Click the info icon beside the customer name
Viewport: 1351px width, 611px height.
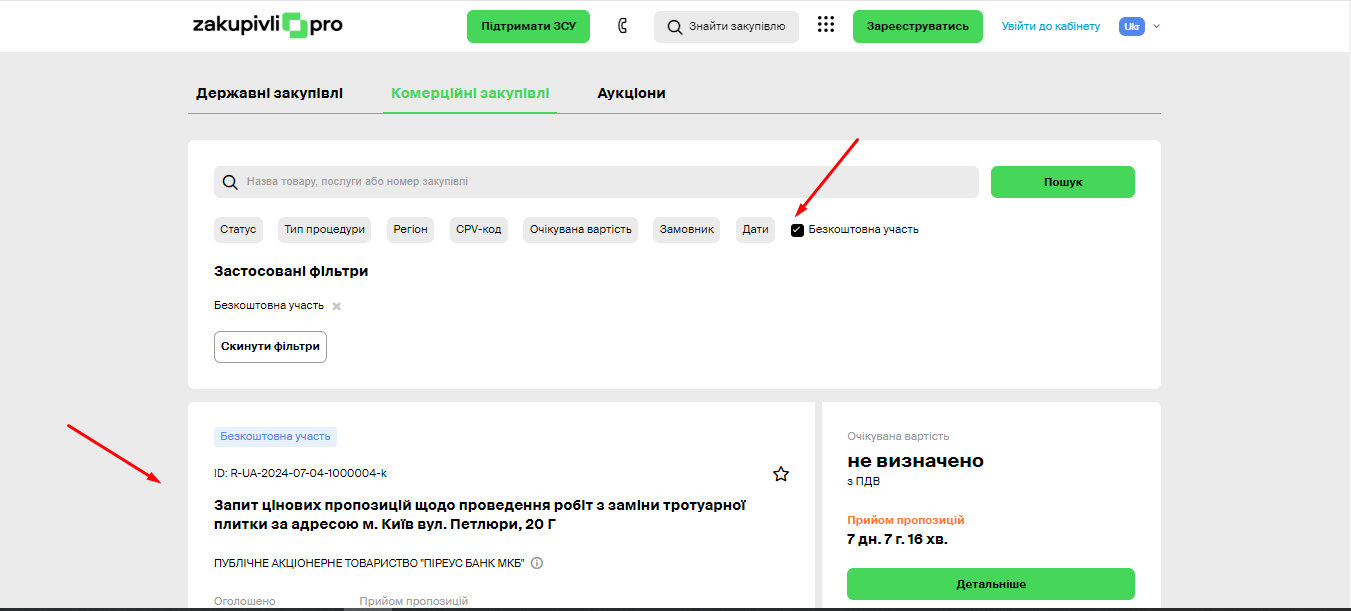coord(537,563)
